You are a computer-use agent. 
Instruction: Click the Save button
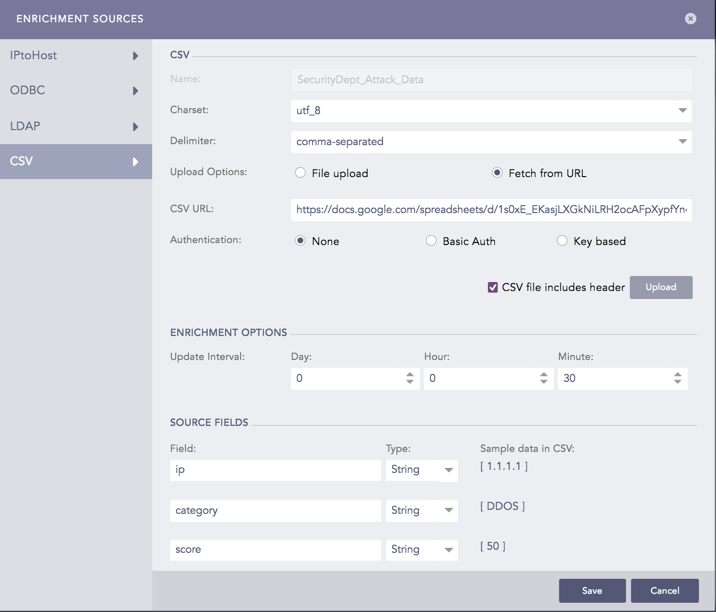point(592,591)
